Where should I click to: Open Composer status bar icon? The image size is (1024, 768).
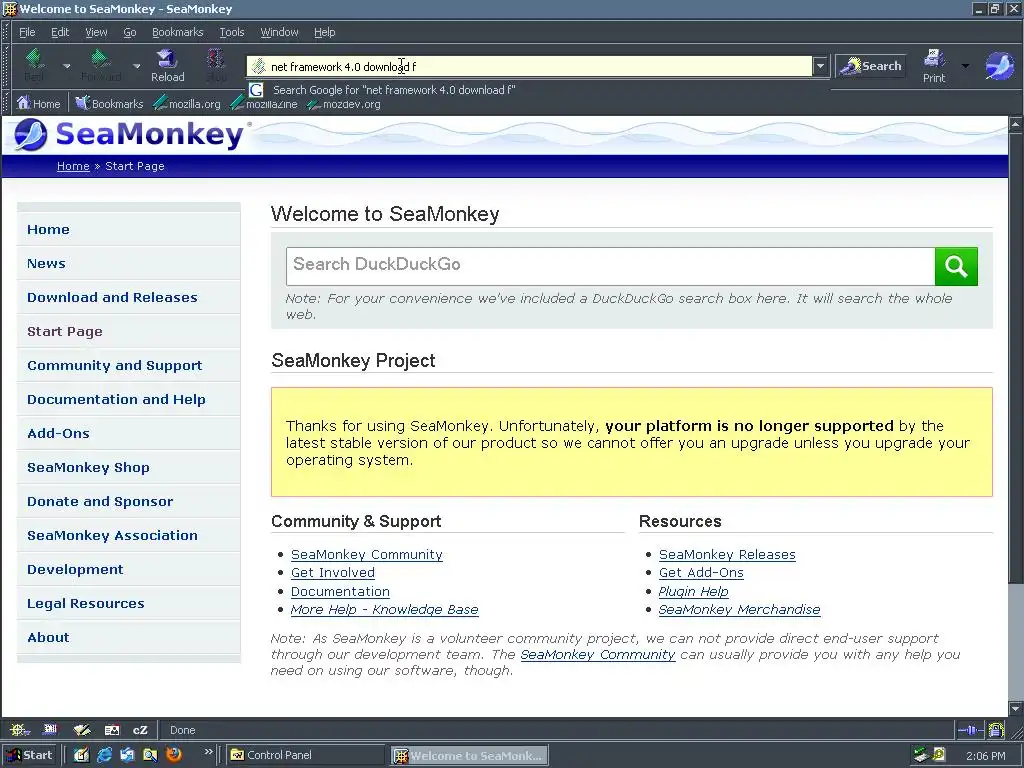82,729
